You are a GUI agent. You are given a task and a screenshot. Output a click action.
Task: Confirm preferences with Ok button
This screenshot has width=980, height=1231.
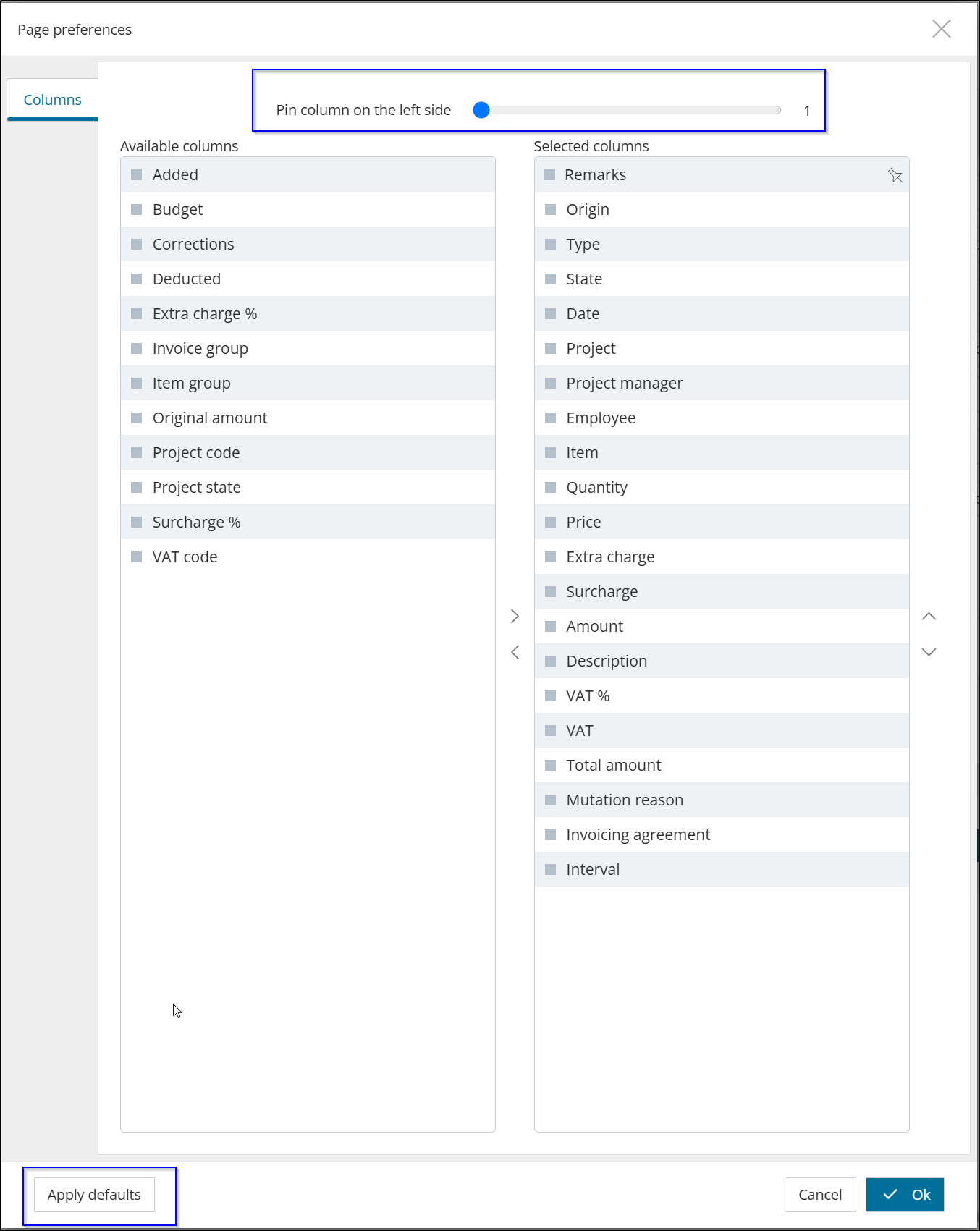point(905,1195)
